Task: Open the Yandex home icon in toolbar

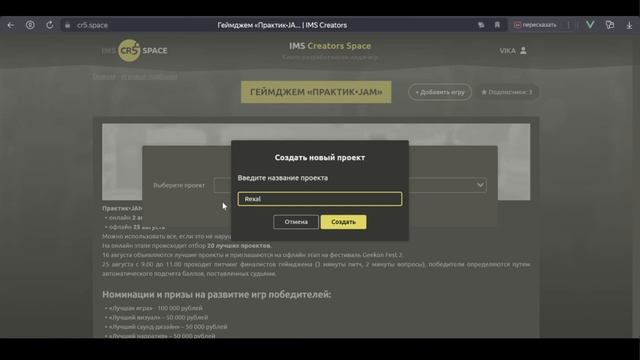Action: coord(30,25)
